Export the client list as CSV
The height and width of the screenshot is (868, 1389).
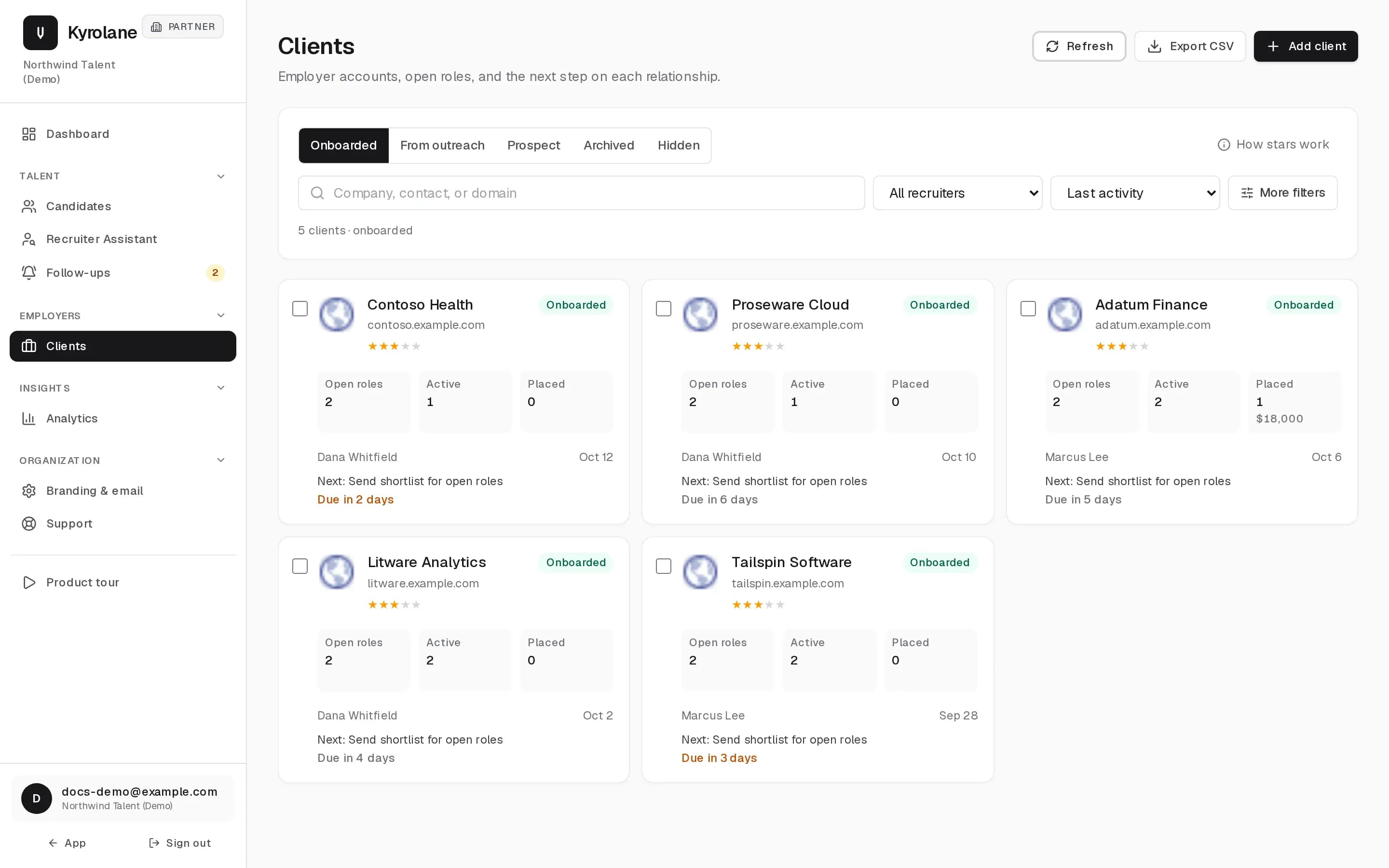tap(1190, 46)
